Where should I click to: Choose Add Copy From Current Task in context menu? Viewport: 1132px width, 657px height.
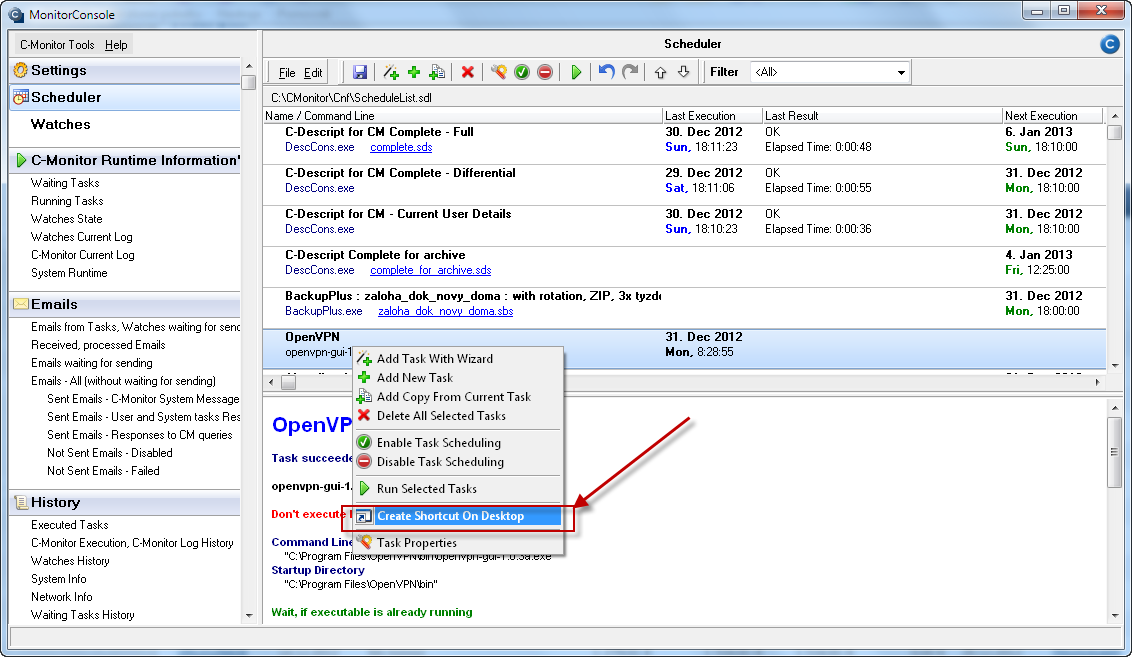tap(458, 397)
